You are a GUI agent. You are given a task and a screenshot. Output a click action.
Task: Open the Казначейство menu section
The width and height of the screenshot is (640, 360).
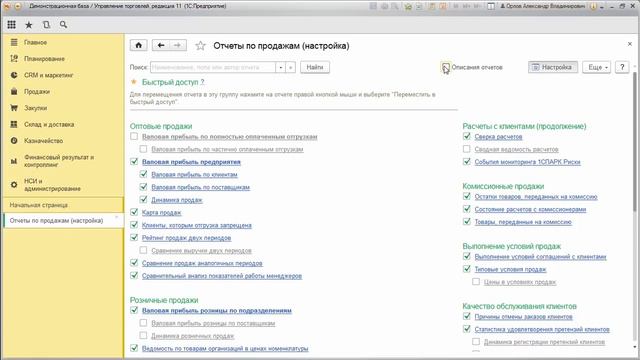43,141
